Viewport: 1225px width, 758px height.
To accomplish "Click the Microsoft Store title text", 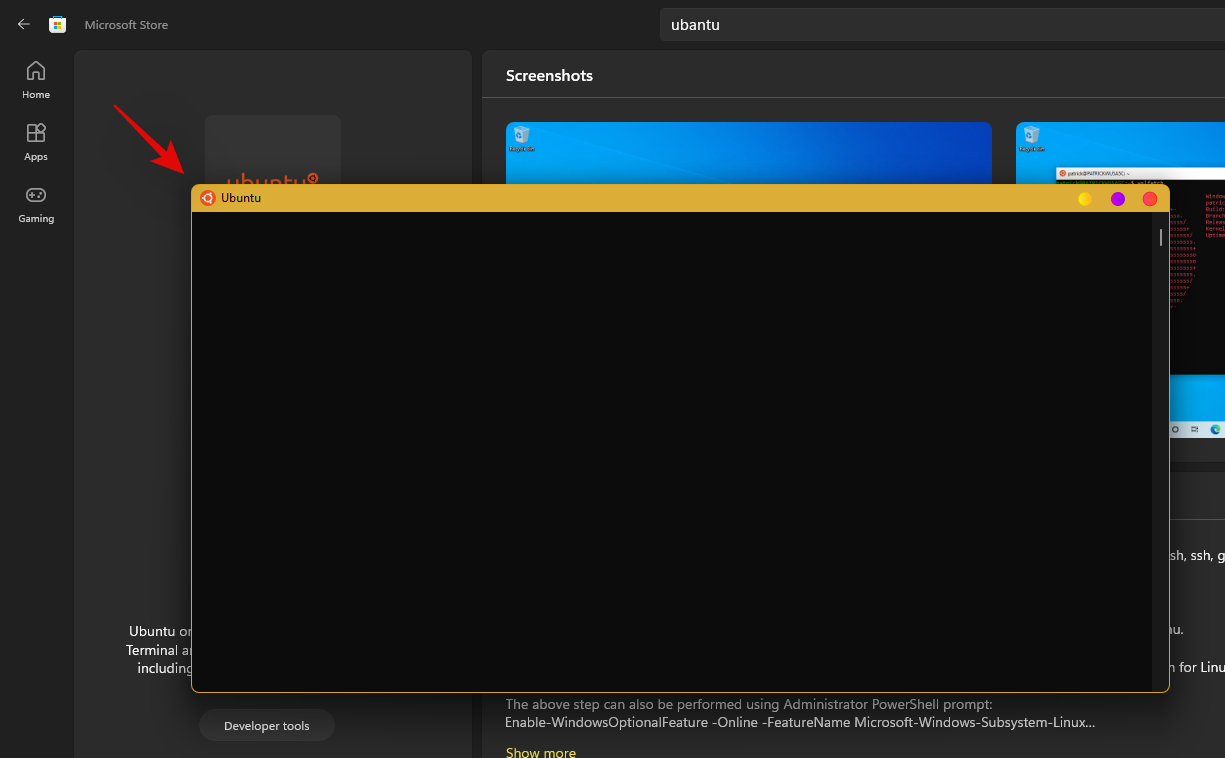I will pos(126,25).
